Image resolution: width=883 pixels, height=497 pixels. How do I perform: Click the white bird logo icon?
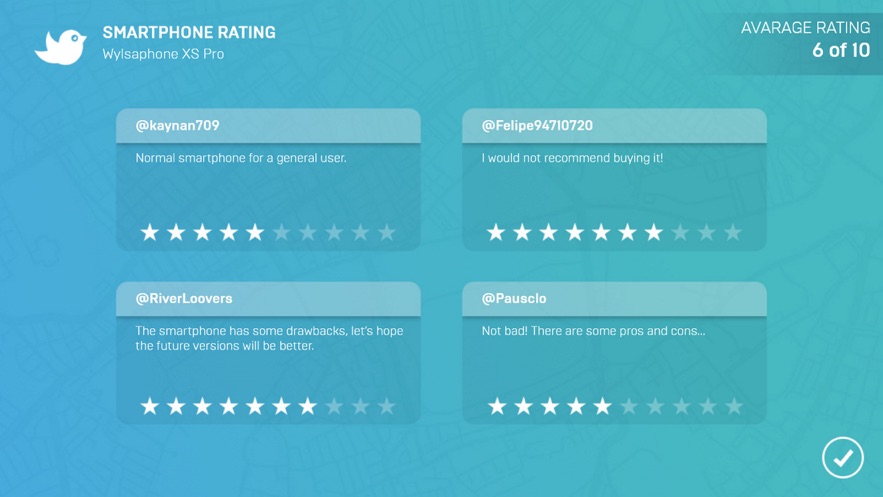coord(61,47)
